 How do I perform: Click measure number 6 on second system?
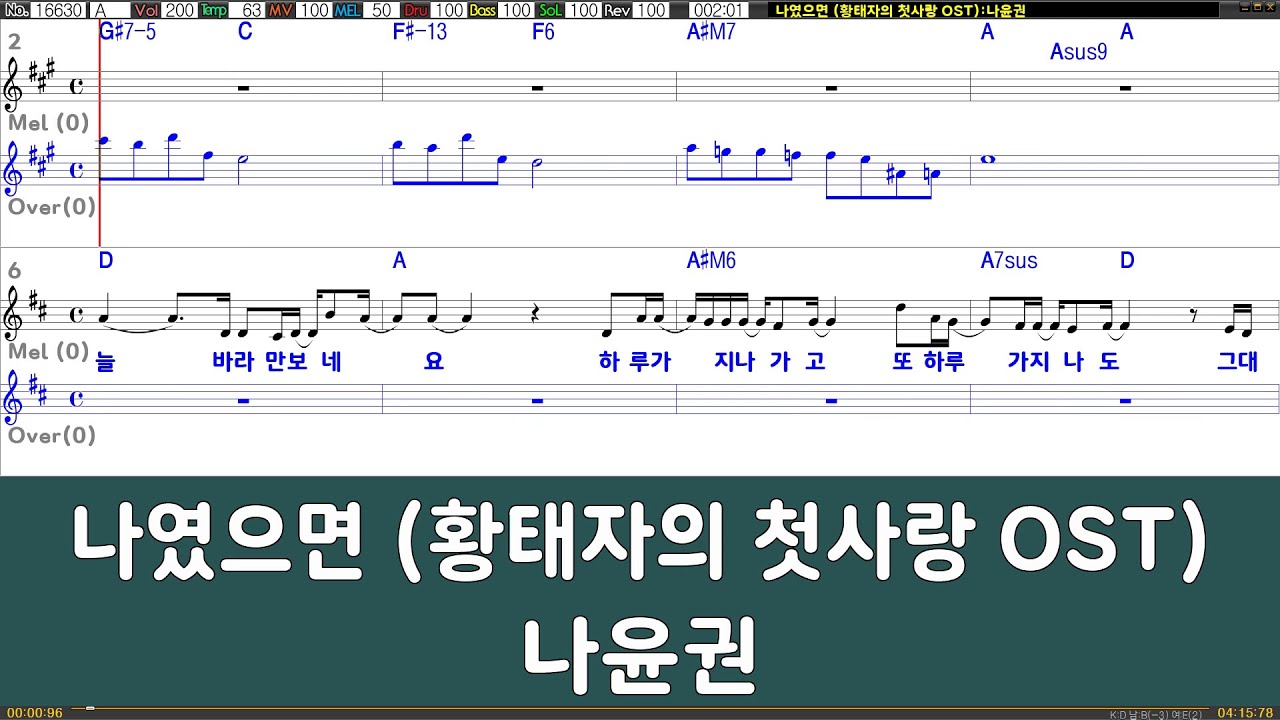coord(14,271)
